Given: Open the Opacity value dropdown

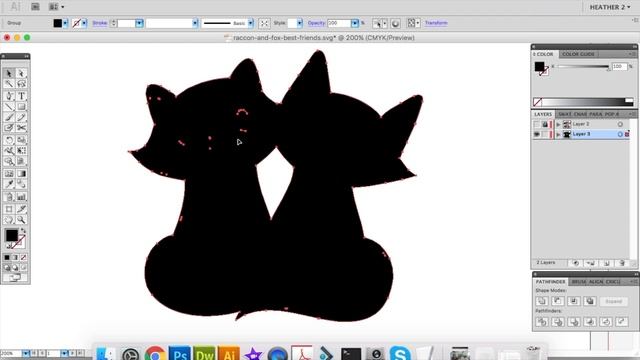Looking at the screenshot, I should pos(355,23).
